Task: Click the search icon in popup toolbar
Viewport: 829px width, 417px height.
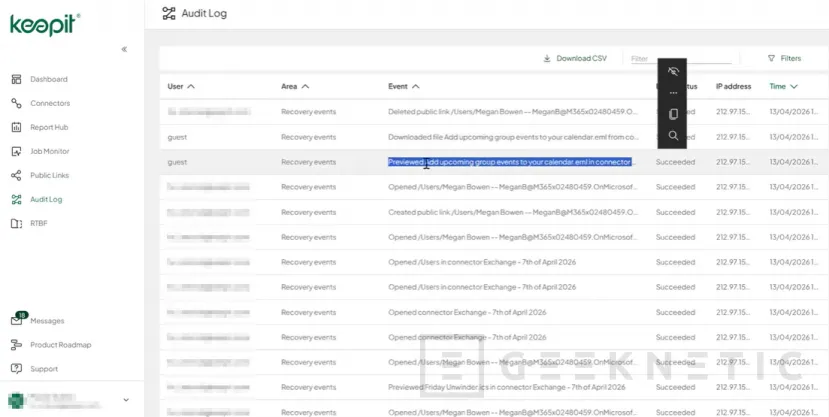Action: (x=673, y=135)
